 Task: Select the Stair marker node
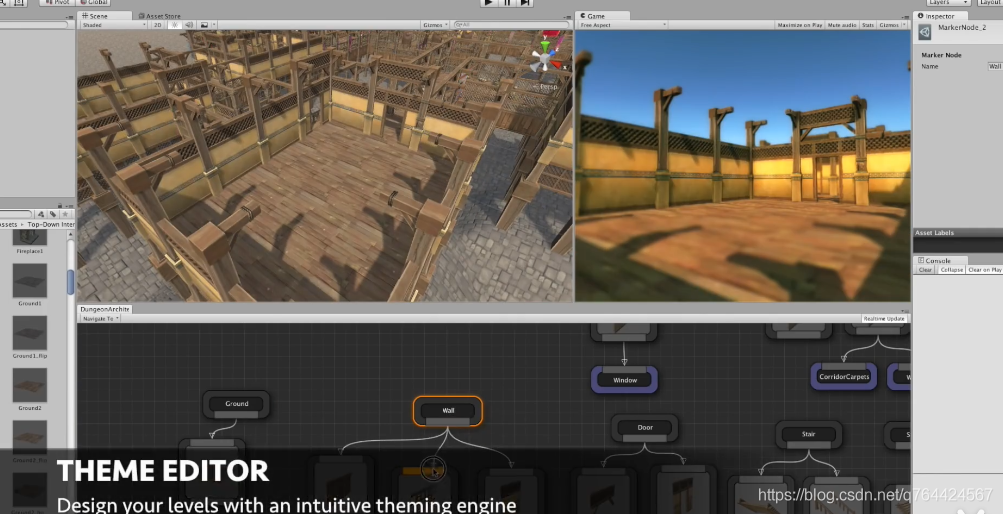(x=809, y=434)
